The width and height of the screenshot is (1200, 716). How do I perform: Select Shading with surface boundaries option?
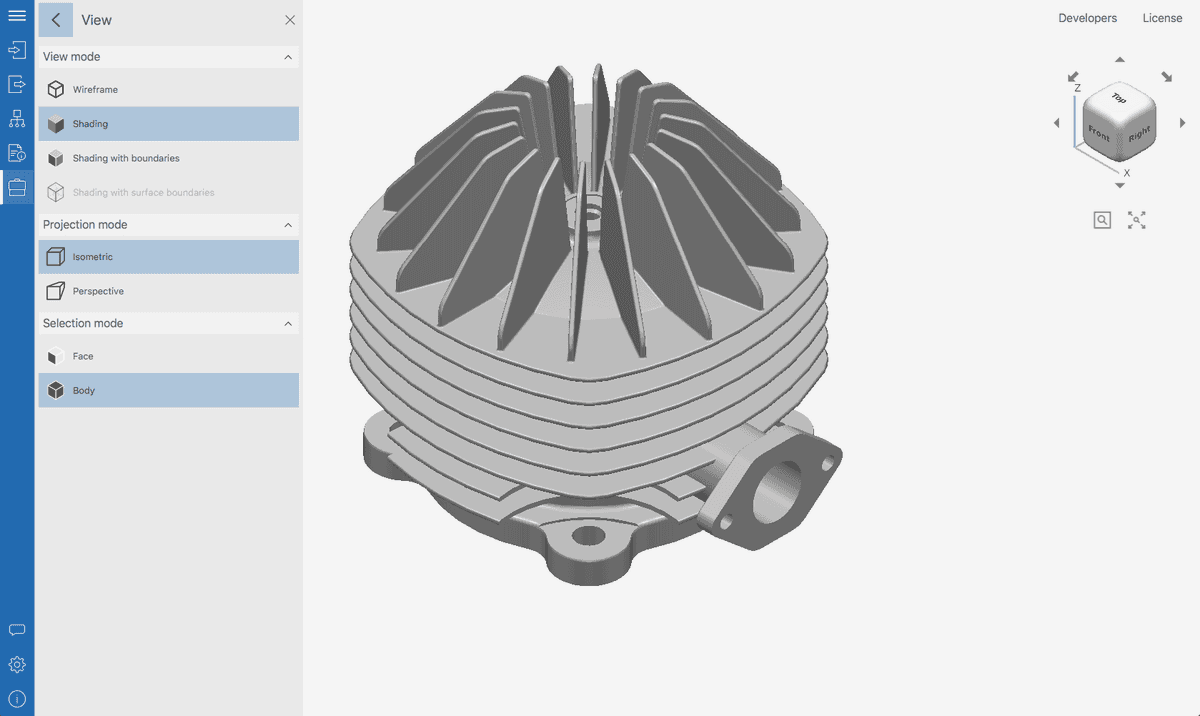(x=169, y=192)
